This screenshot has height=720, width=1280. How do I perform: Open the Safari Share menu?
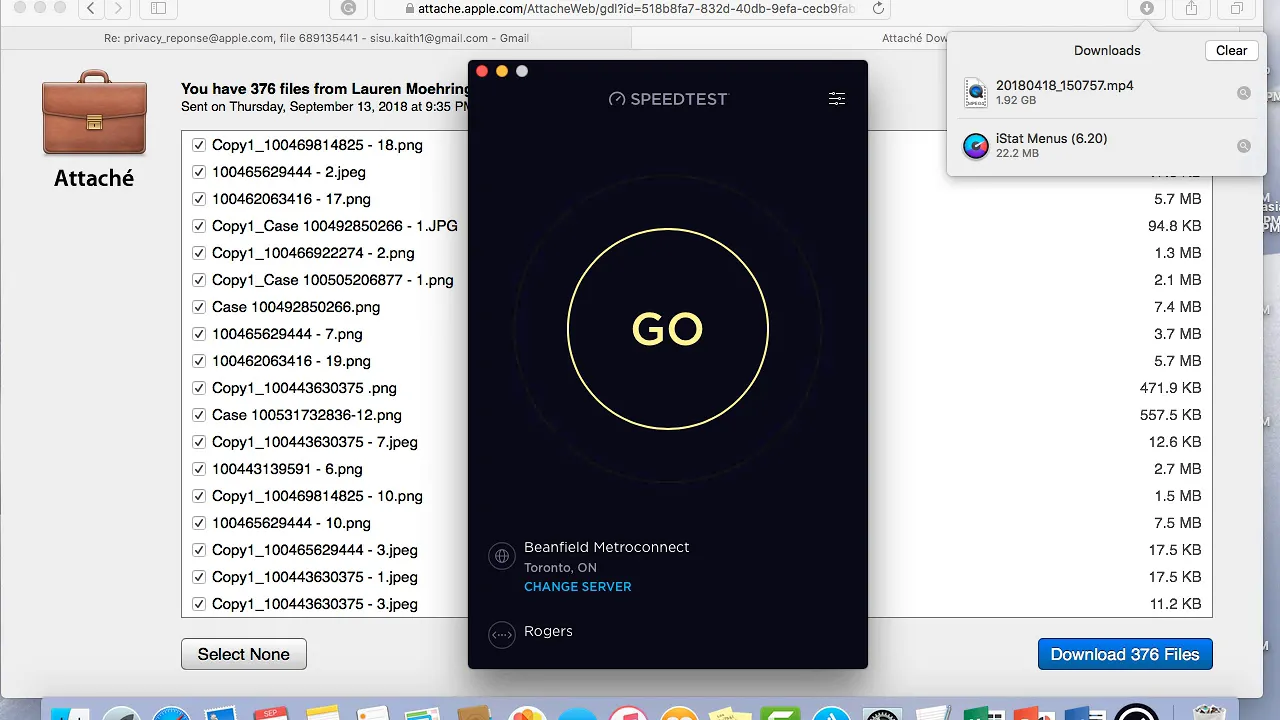pyautogui.click(x=1191, y=8)
